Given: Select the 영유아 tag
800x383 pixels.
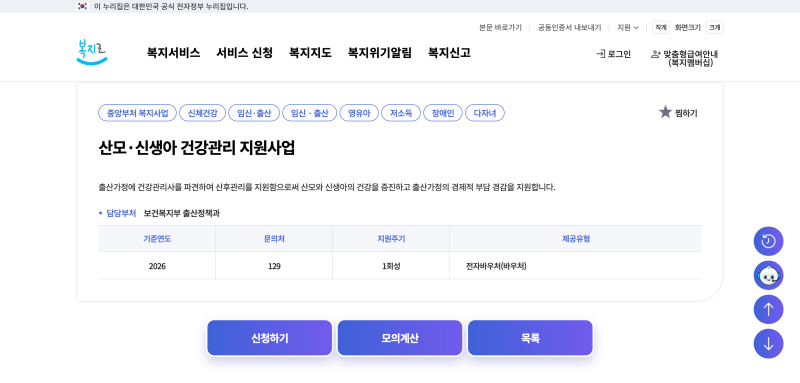Looking at the screenshot, I should click(x=359, y=113).
